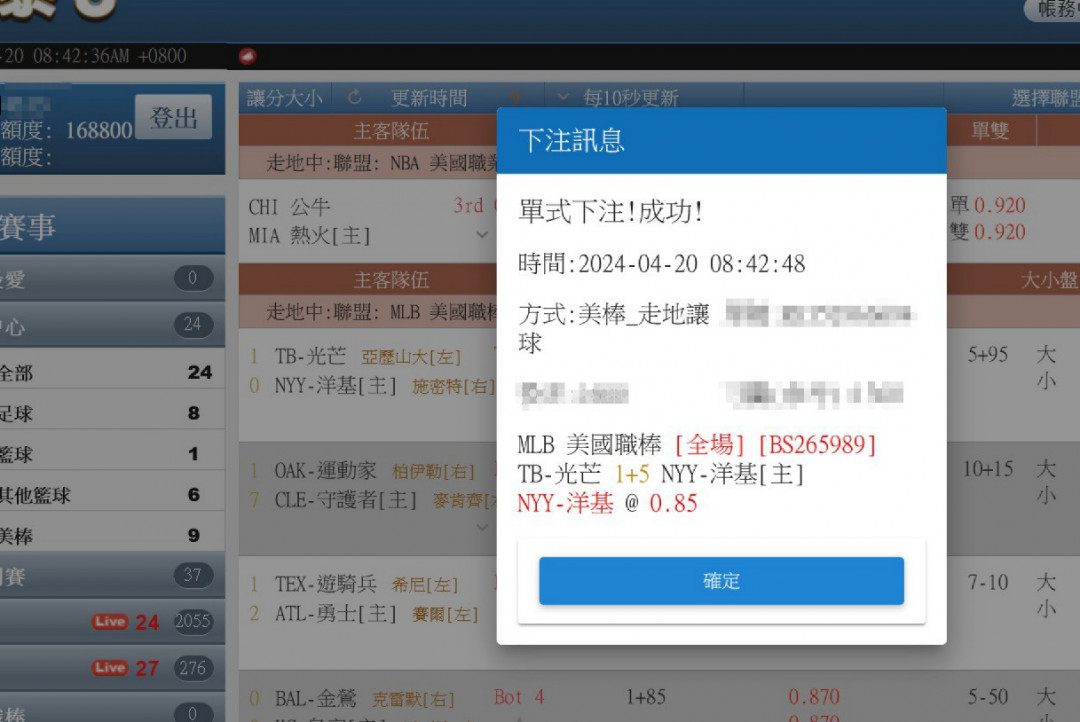Image resolution: width=1080 pixels, height=722 pixels.
Task: Select 籃球 category in sidebar
Action: (x=112, y=454)
